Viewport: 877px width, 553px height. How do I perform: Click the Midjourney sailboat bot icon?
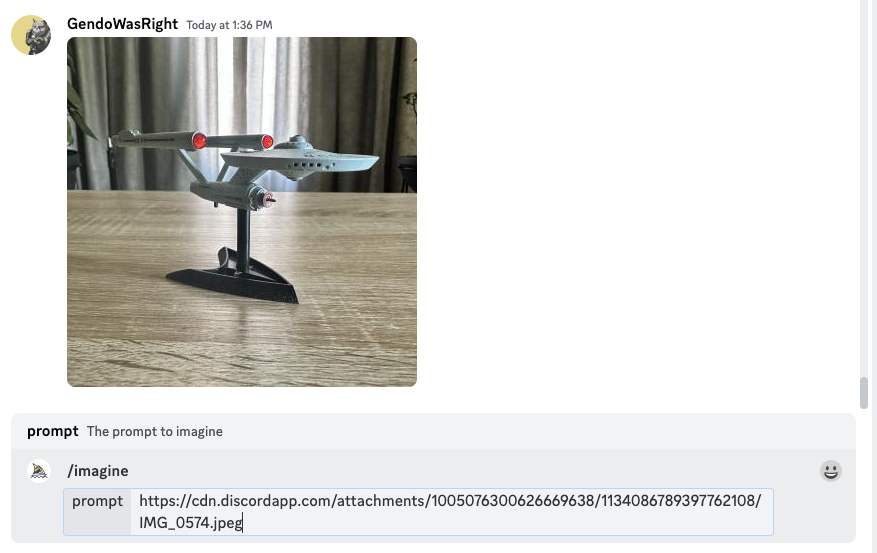click(x=39, y=471)
